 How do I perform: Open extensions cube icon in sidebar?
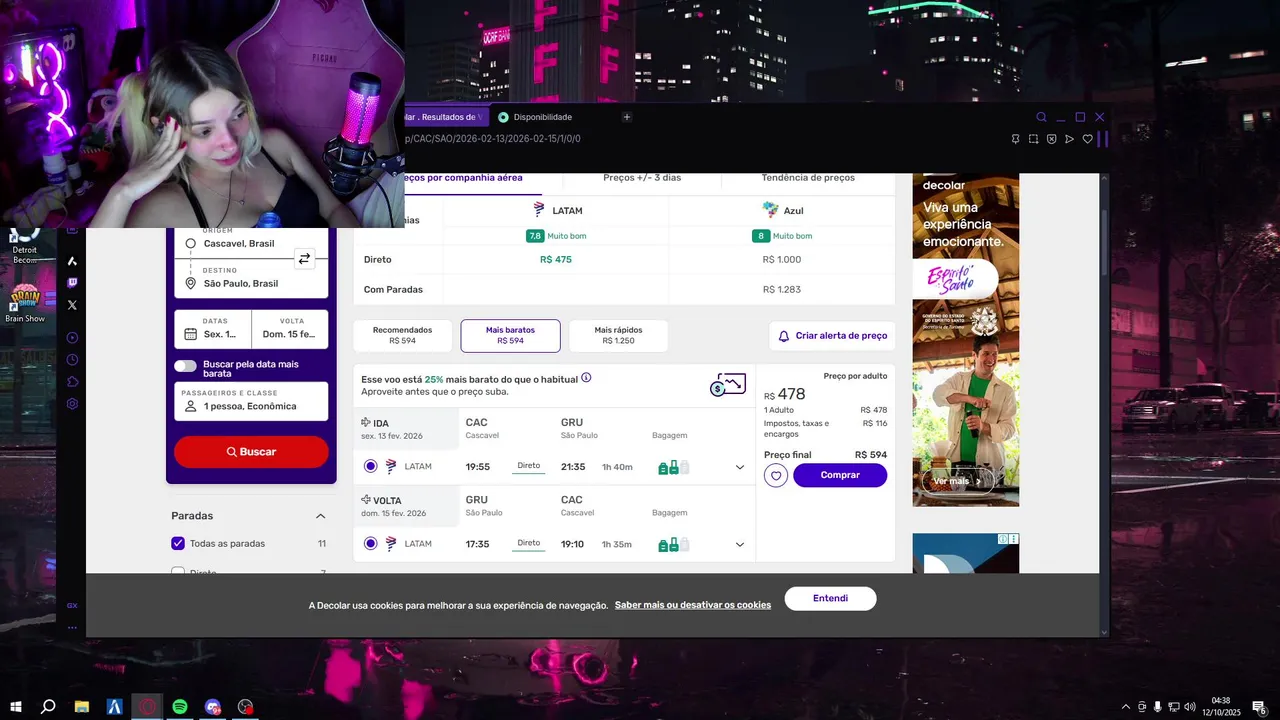72,382
